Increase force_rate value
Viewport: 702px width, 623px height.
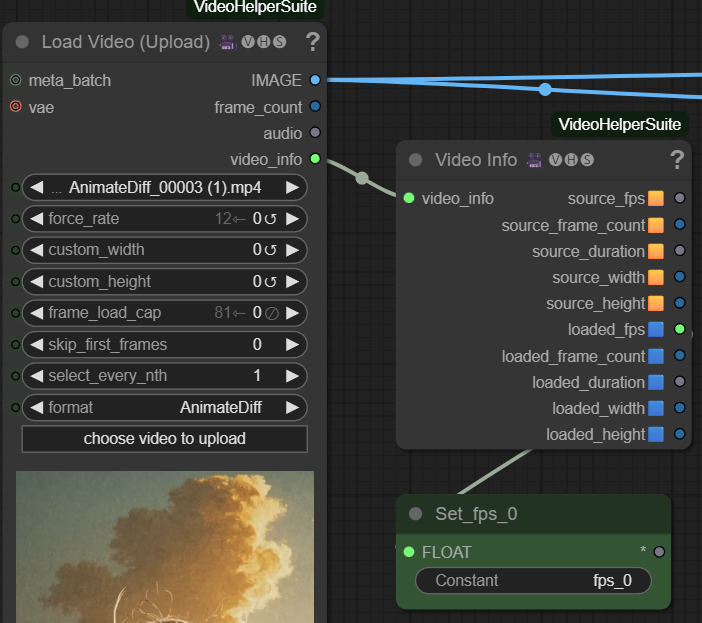[x=292, y=218]
